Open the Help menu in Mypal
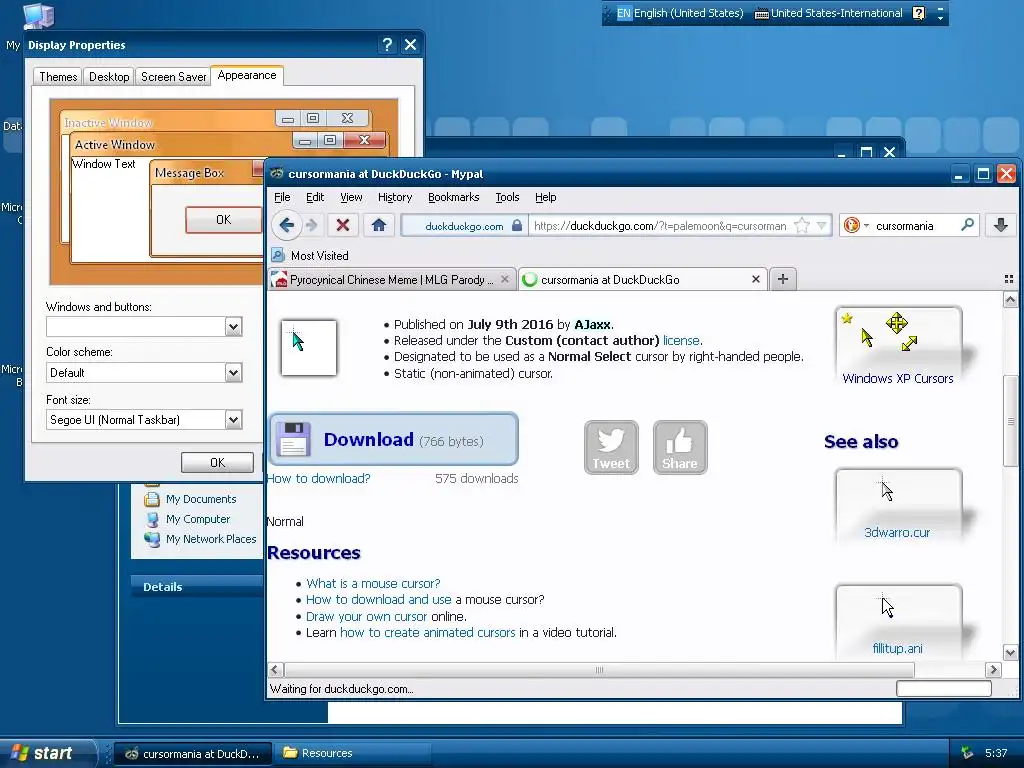This screenshot has height=768, width=1024. pos(545,197)
